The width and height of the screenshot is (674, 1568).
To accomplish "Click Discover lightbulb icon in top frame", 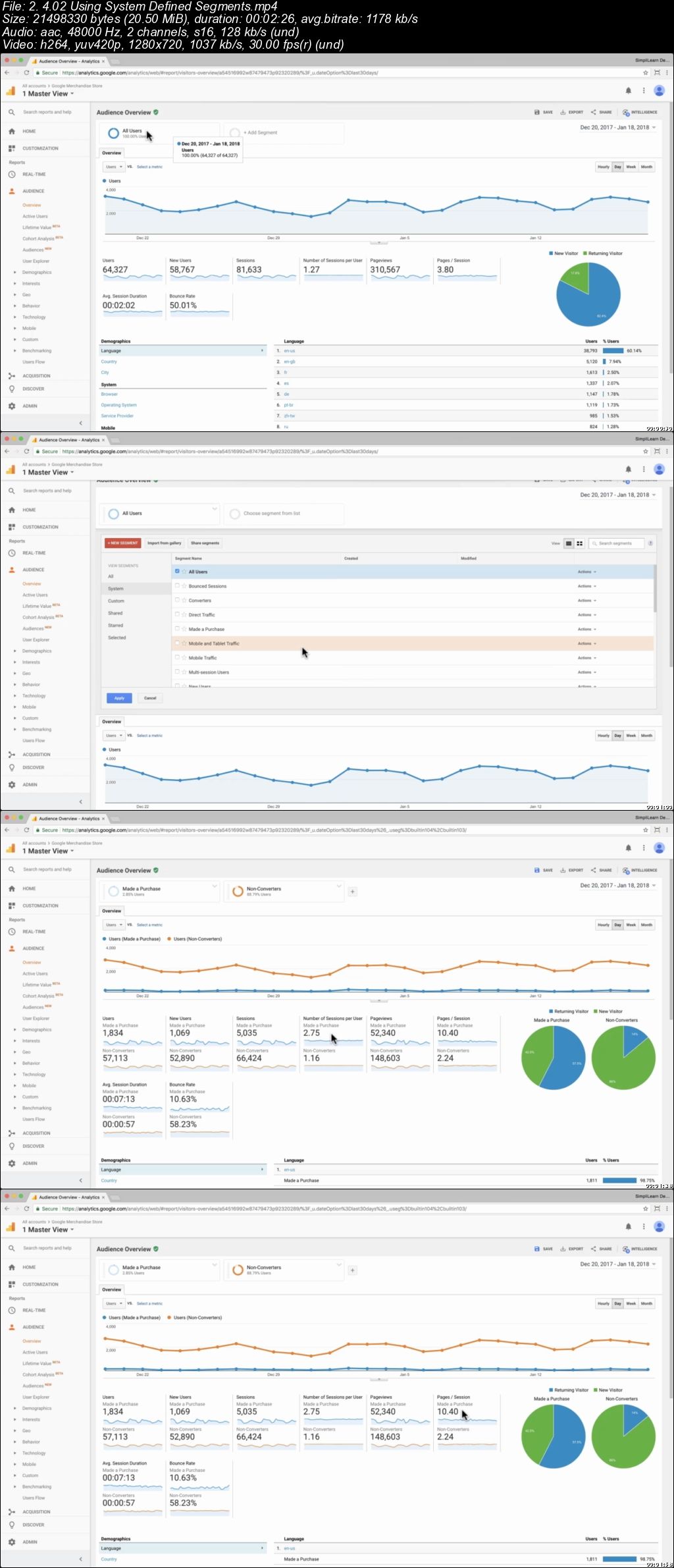I will coord(12,389).
